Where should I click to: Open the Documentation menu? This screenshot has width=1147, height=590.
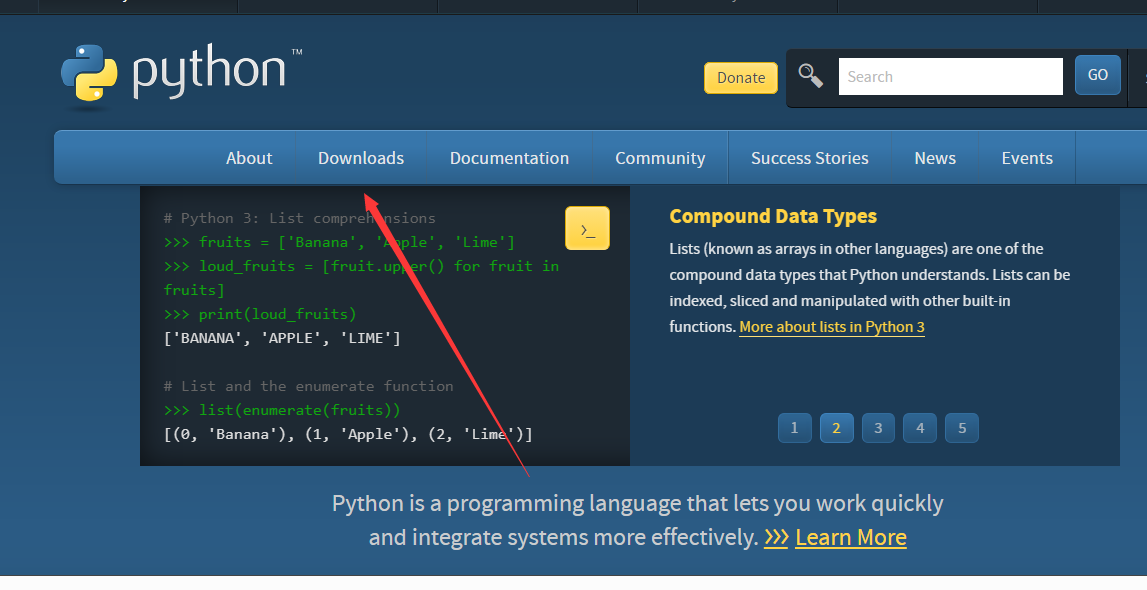[509, 158]
